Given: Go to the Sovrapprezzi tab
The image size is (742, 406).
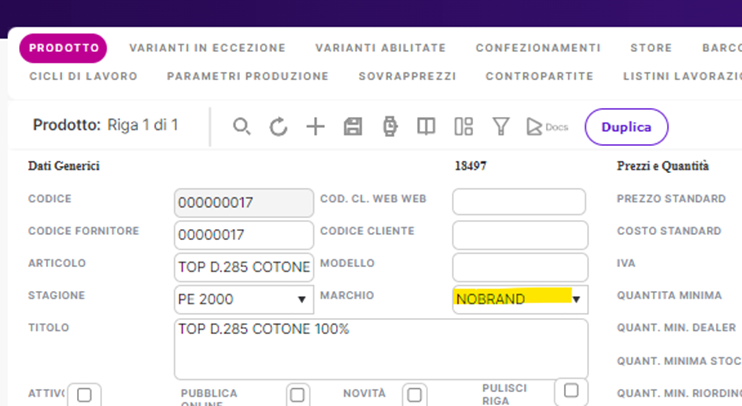Looking at the screenshot, I should point(407,76).
